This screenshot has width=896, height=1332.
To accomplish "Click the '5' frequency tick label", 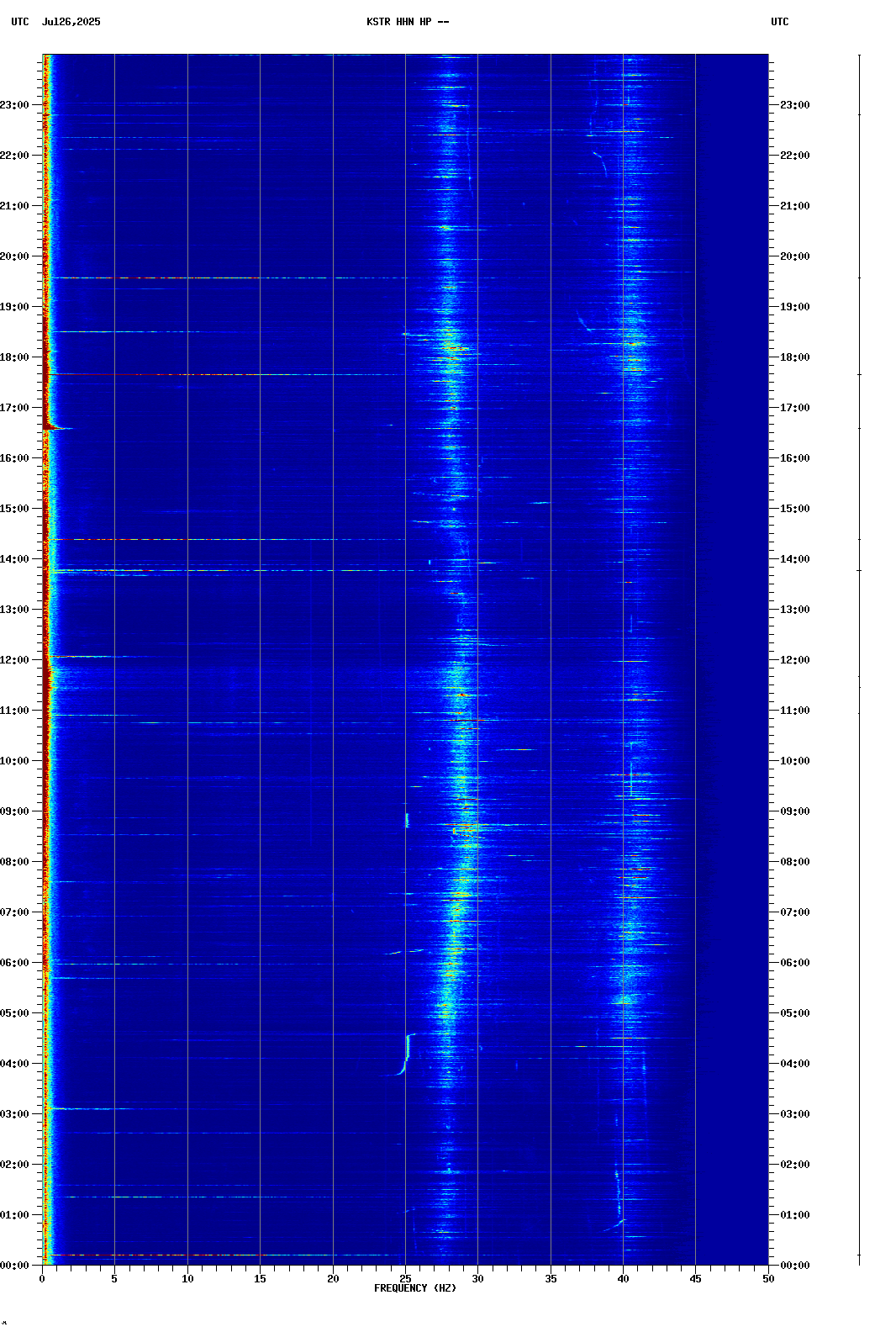I will 114,1279.
